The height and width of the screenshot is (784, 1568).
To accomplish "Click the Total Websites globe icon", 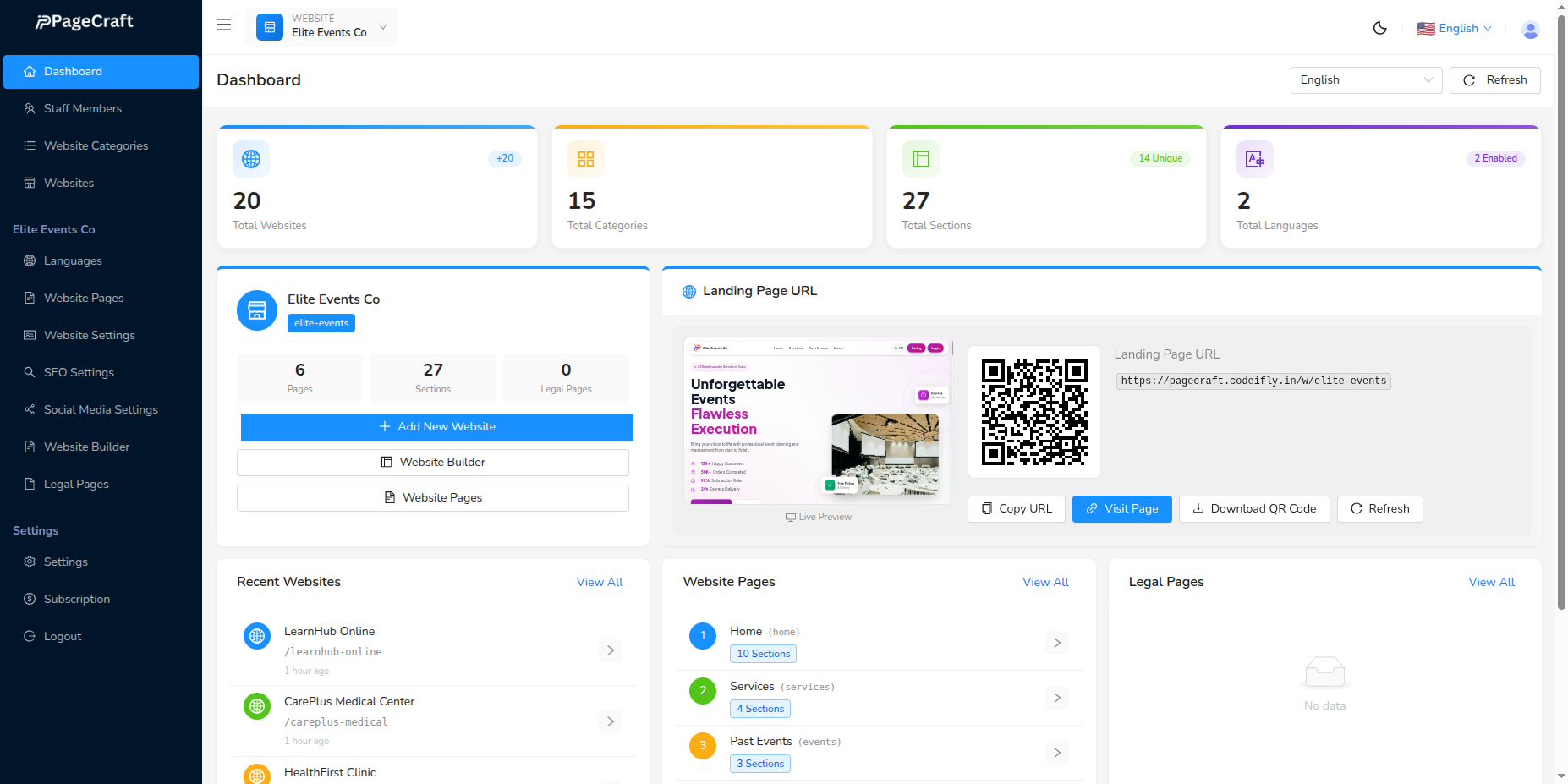I will pyautogui.click(x=250, y=158).
